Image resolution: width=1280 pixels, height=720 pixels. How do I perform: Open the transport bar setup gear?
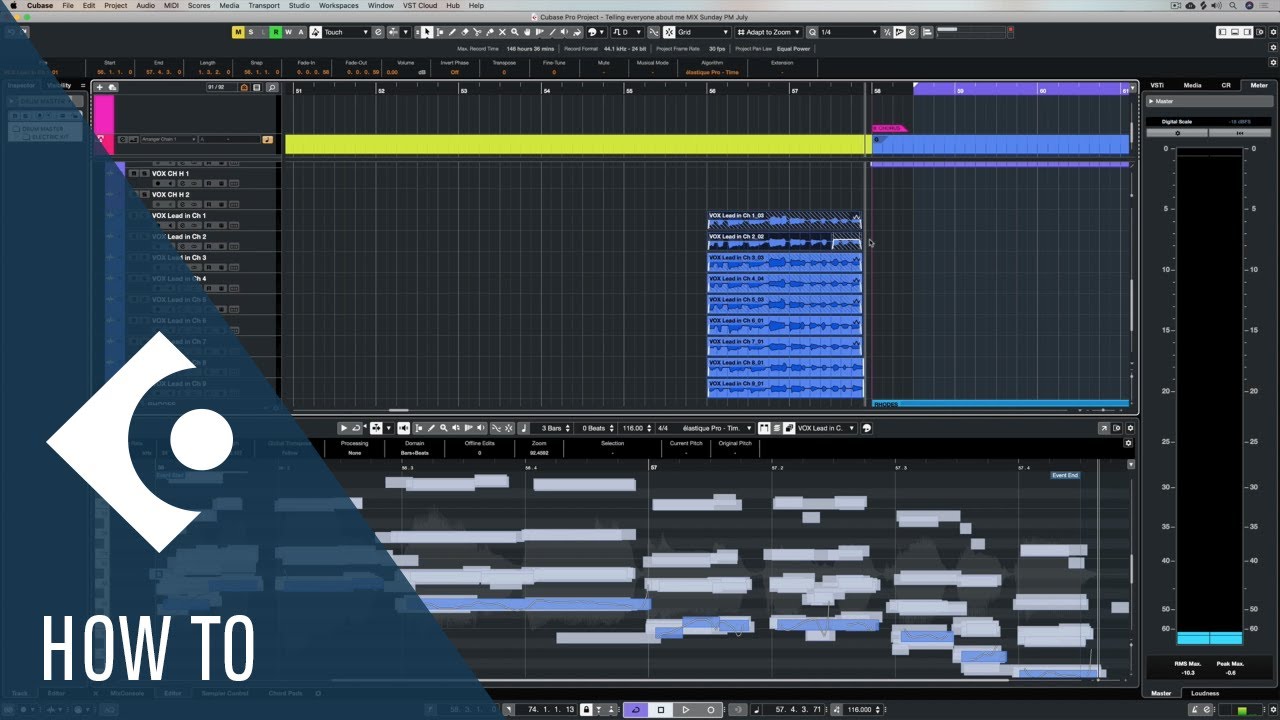[1271, 710]
